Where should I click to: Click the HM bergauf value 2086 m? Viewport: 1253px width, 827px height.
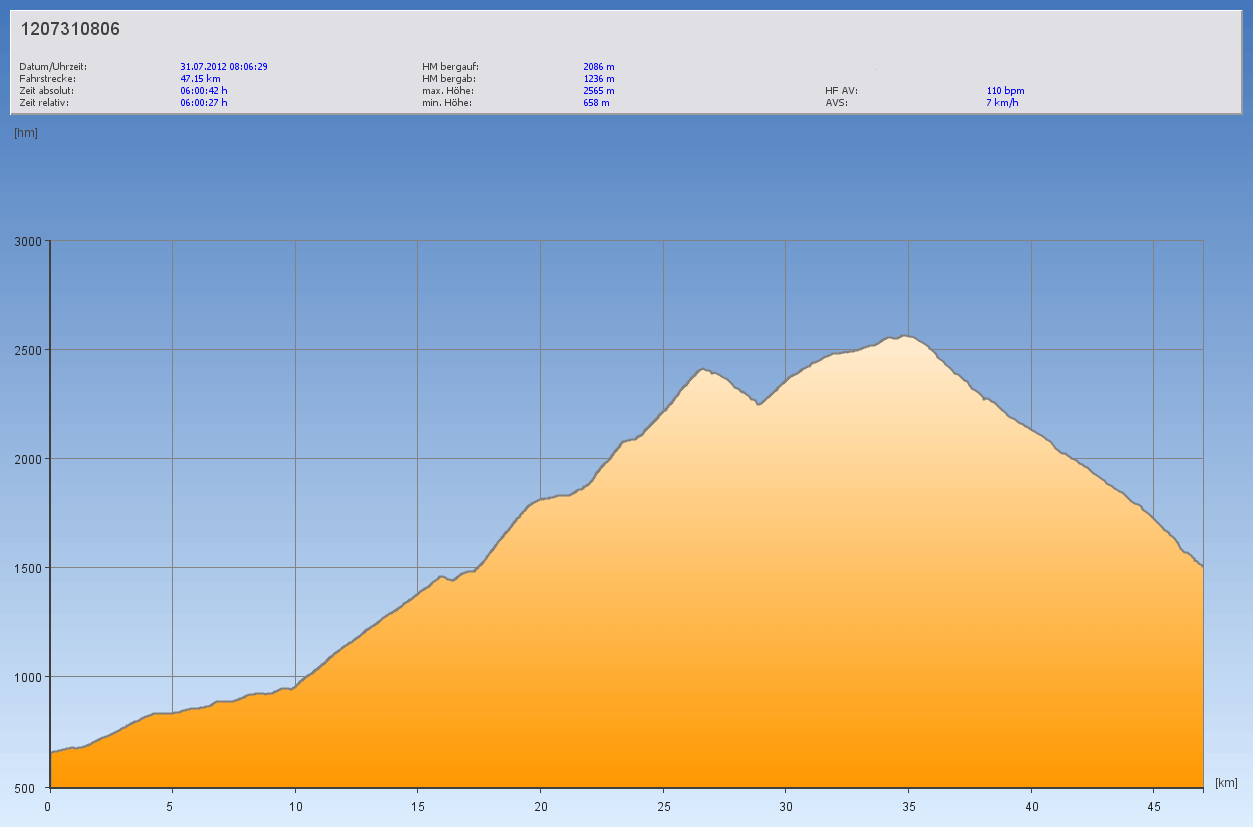(x=598, y=67)
